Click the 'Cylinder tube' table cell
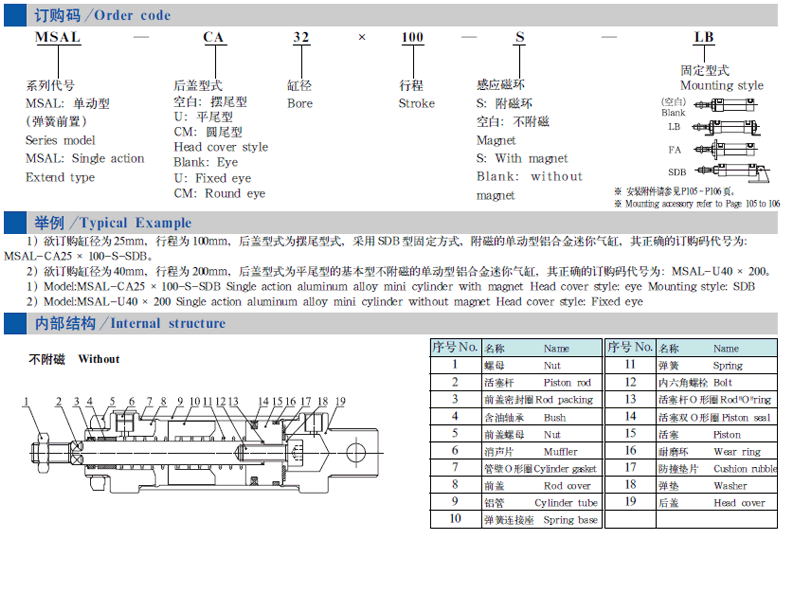Screen dimensions: 790x596 coord(542,503)
